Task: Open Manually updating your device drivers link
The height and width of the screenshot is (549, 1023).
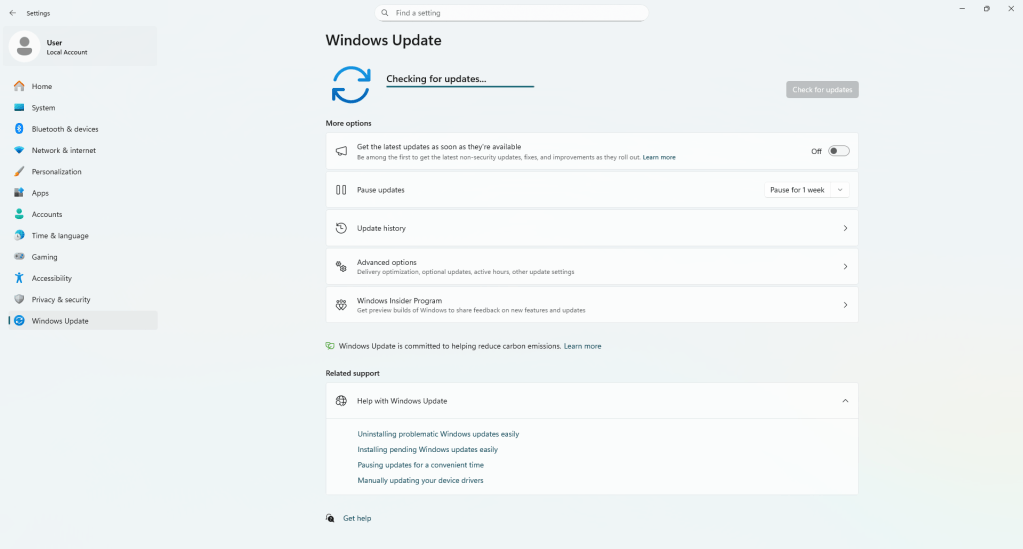Action: 420,480
